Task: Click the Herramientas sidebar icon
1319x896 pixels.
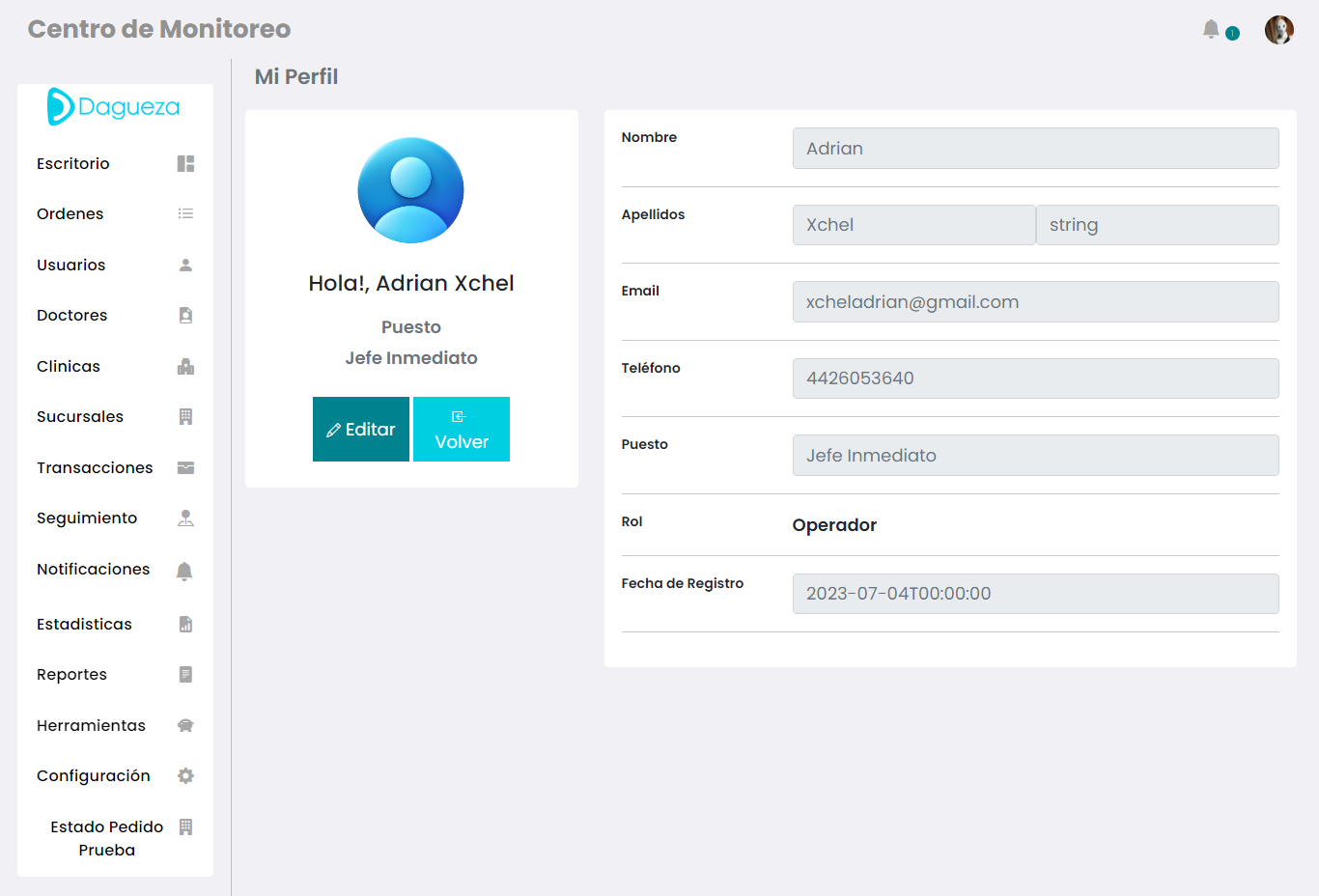Action: click(185, 726)
